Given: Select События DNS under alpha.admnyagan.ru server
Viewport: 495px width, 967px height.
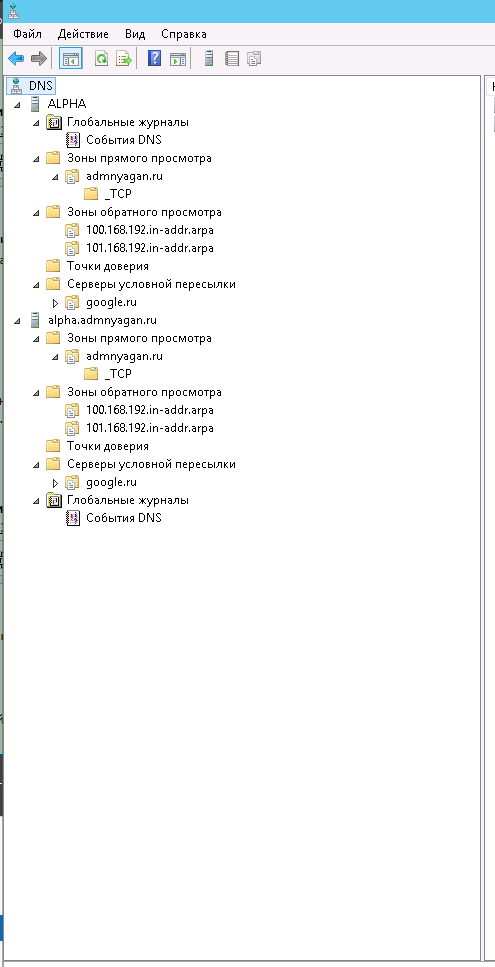Looking at the screenshot, I should pos(123,518).
